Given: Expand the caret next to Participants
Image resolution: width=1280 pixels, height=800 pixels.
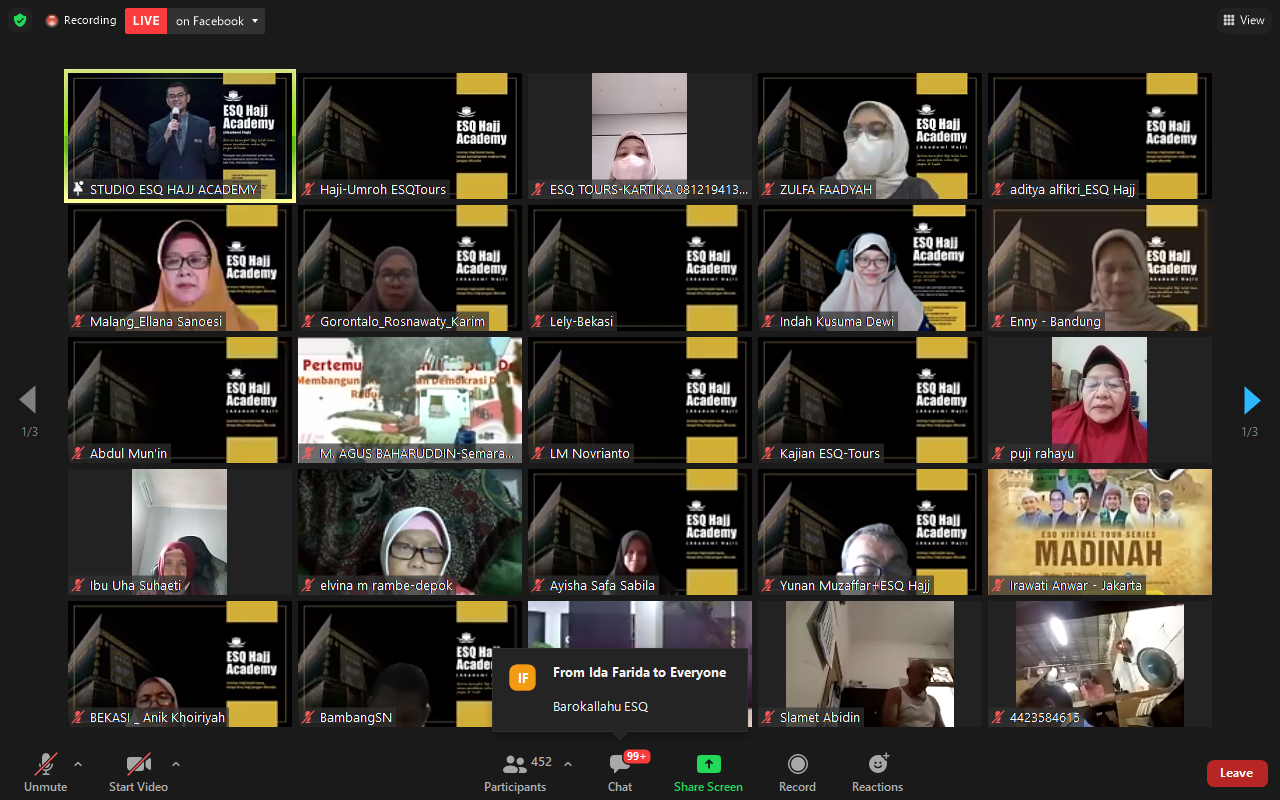Looking at the screenshot, I should coord(568,764).
